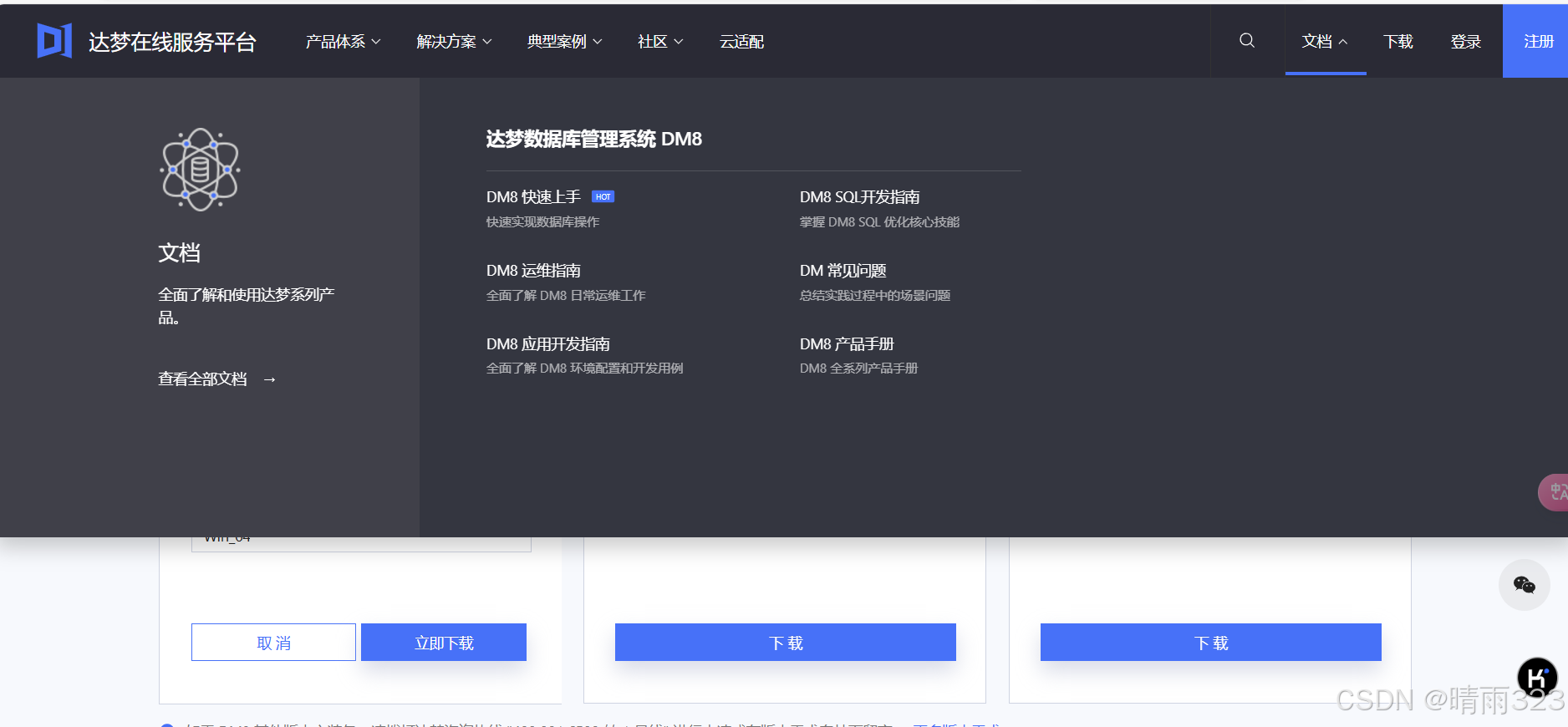The image size is (1568, 727).
Task: Open DM8 快速上手 document
Action: (533, 197)
